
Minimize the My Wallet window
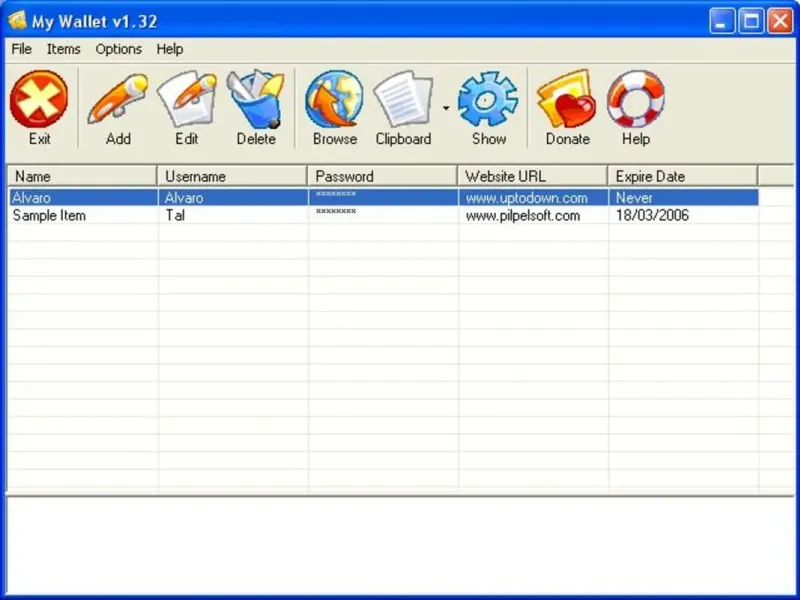point(722,21)
